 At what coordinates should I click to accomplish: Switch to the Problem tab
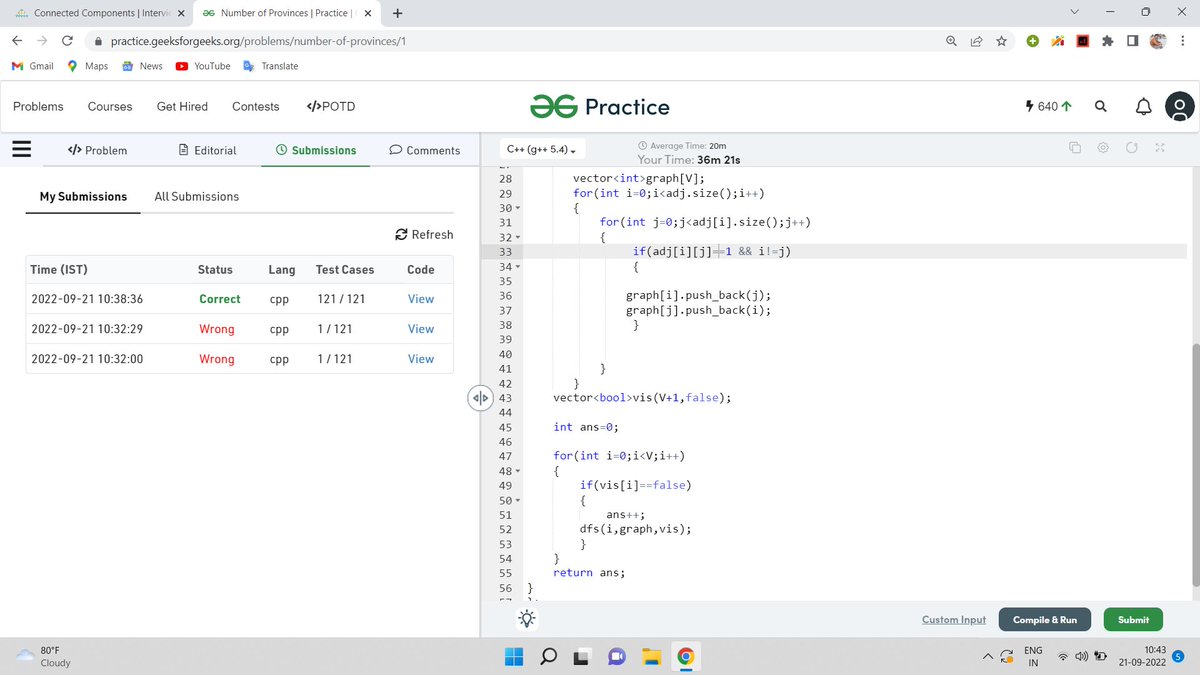pos(97,150)
